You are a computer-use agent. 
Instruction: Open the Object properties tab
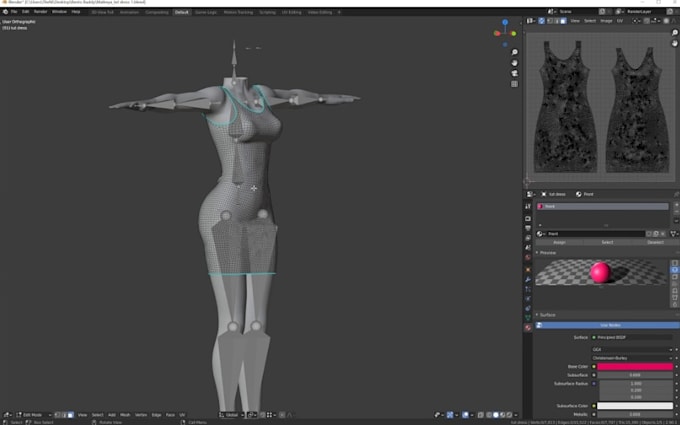[528, 270]
